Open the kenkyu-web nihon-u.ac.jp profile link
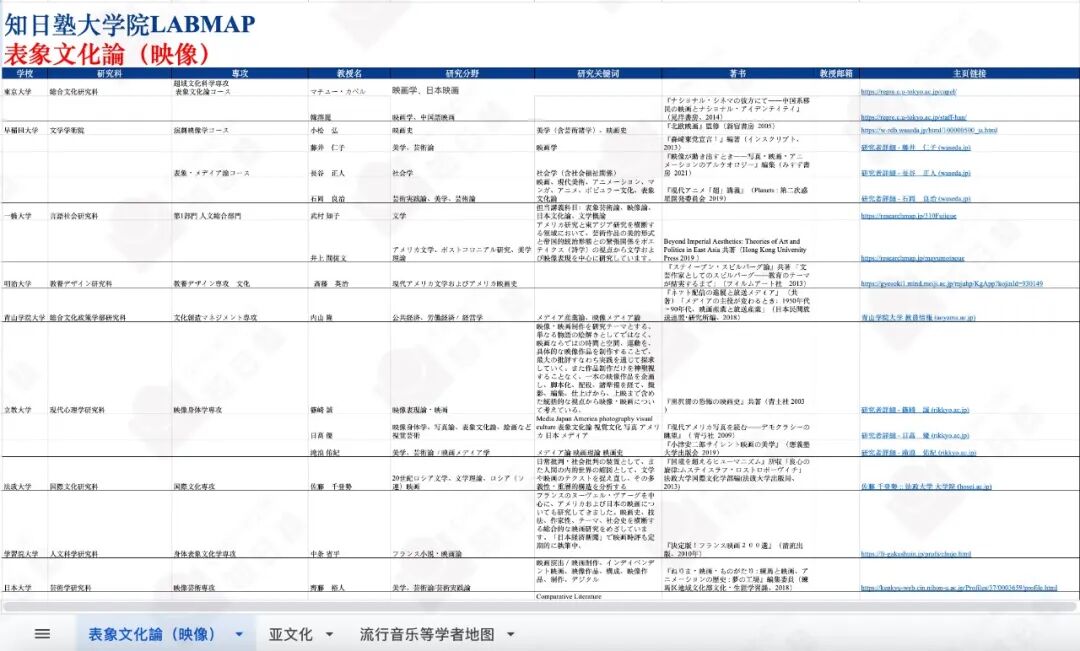The width and height of the screenshot is (1080, 651). 959,588
